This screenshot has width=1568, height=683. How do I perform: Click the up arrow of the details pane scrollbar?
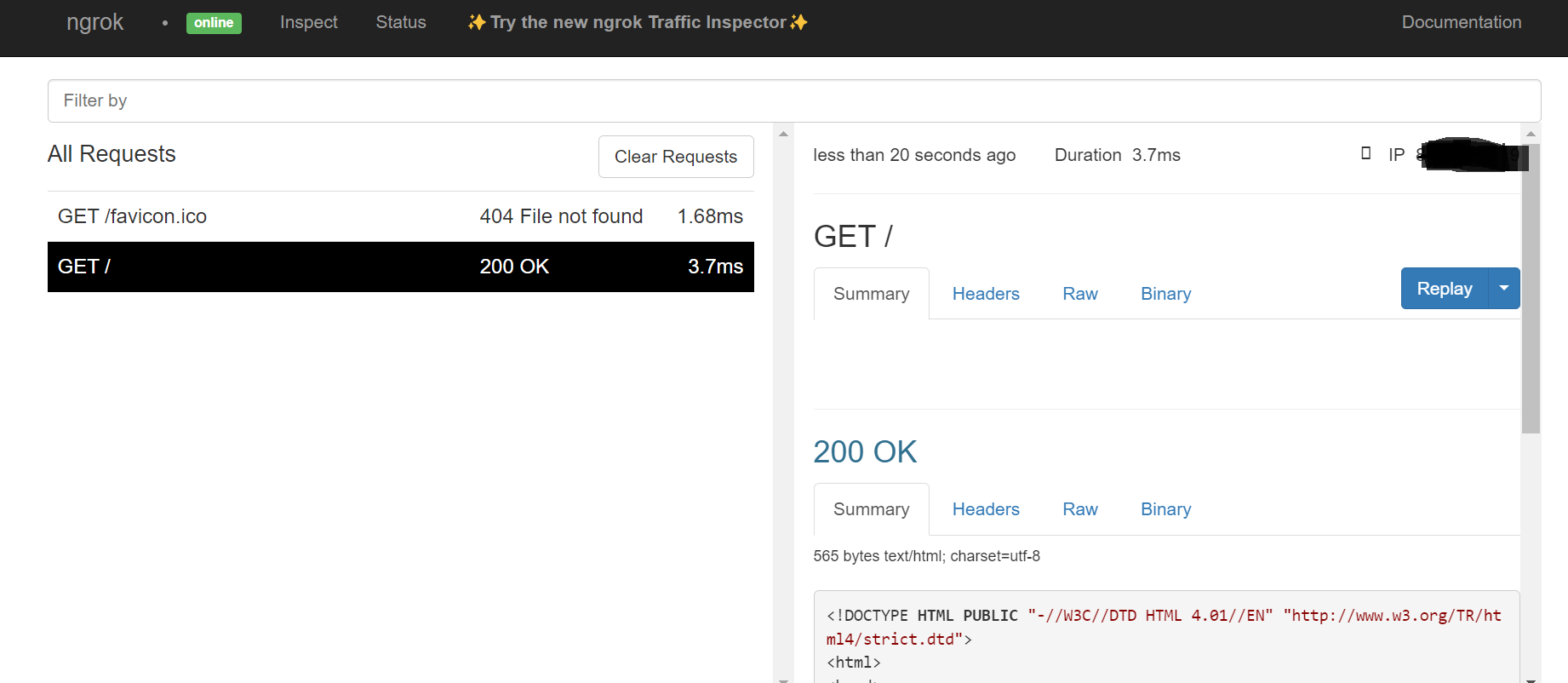(1531, 134)
